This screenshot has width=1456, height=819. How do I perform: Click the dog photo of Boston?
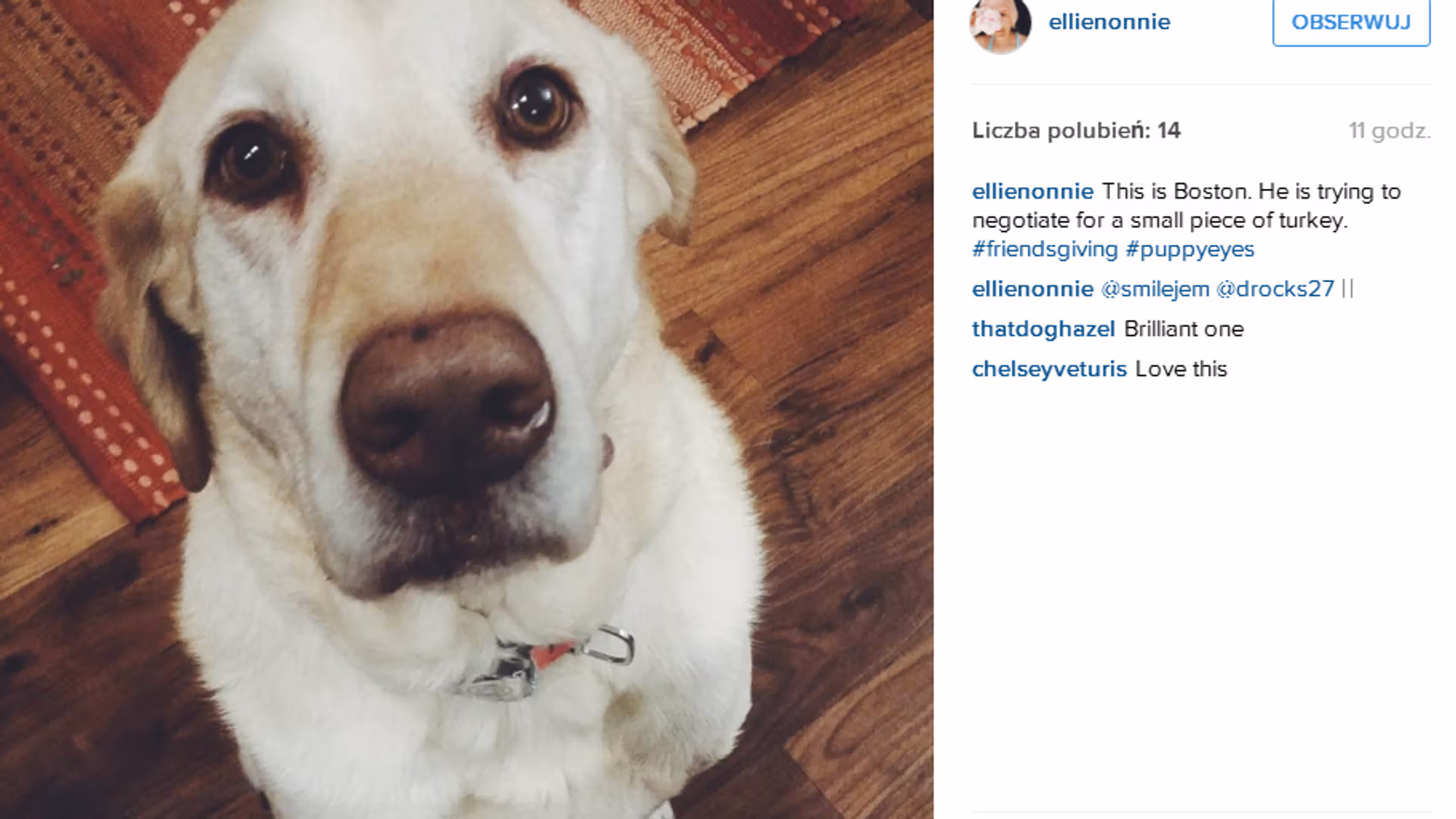click(x=466, y=409)
